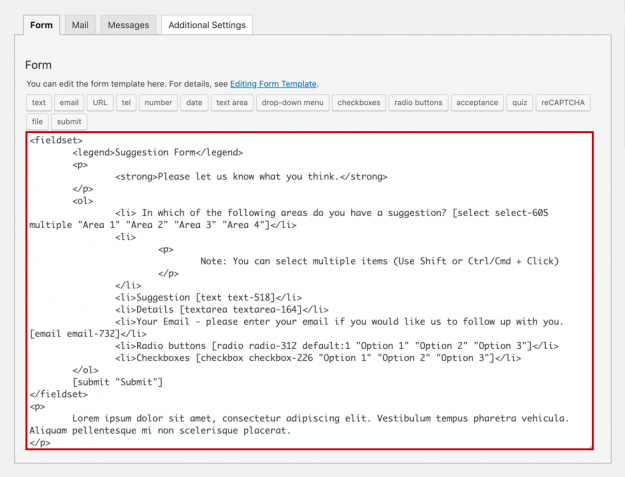Add a radio buttons tag
Image resolution: width=625 pixels, height=477 pixels.
pyautogui.click(x=418, y=102)
